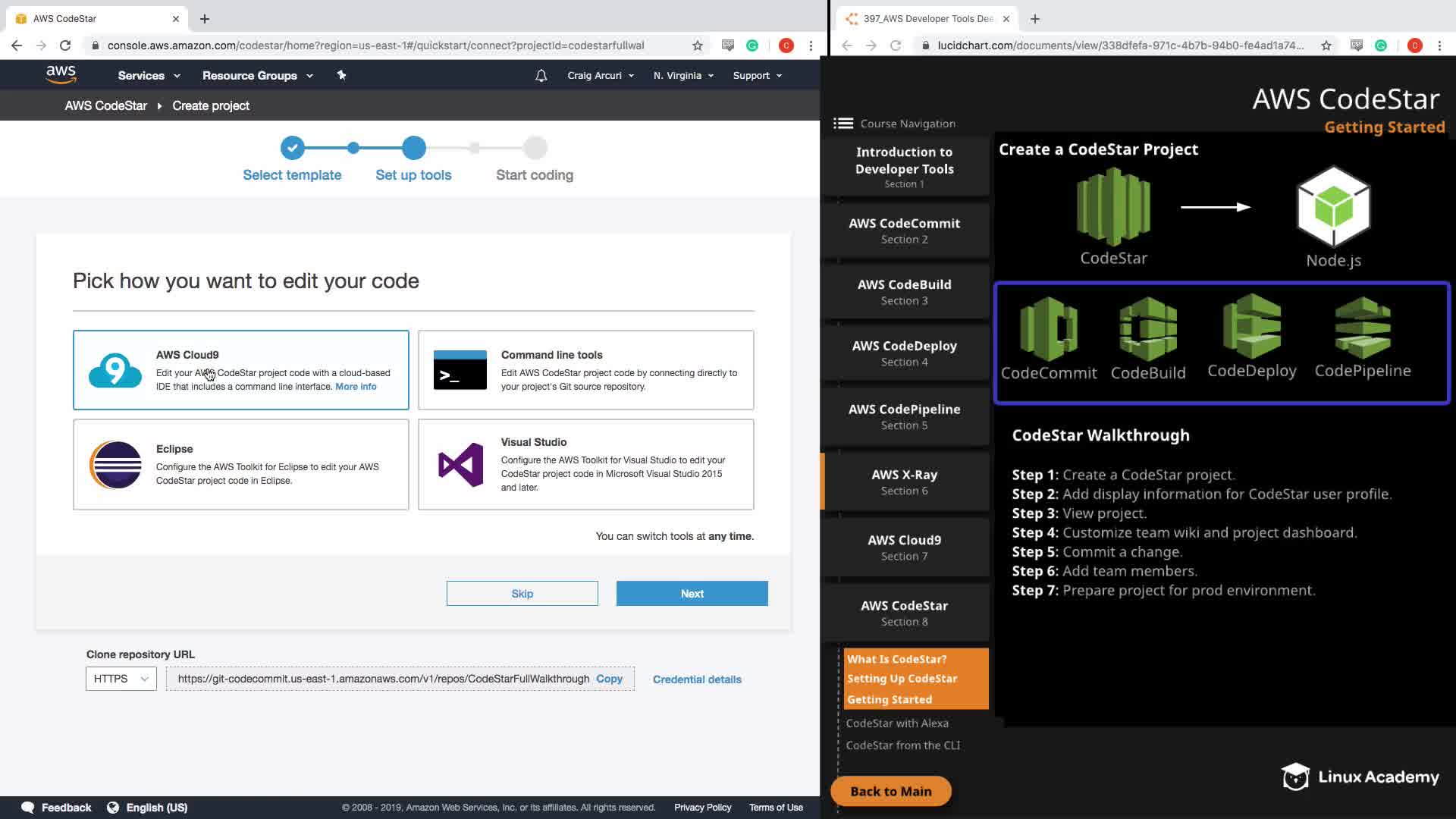Click the AWS logo home icon
Image resolution: width=1456 pixels, height=819 pixels.
(61, 74)
